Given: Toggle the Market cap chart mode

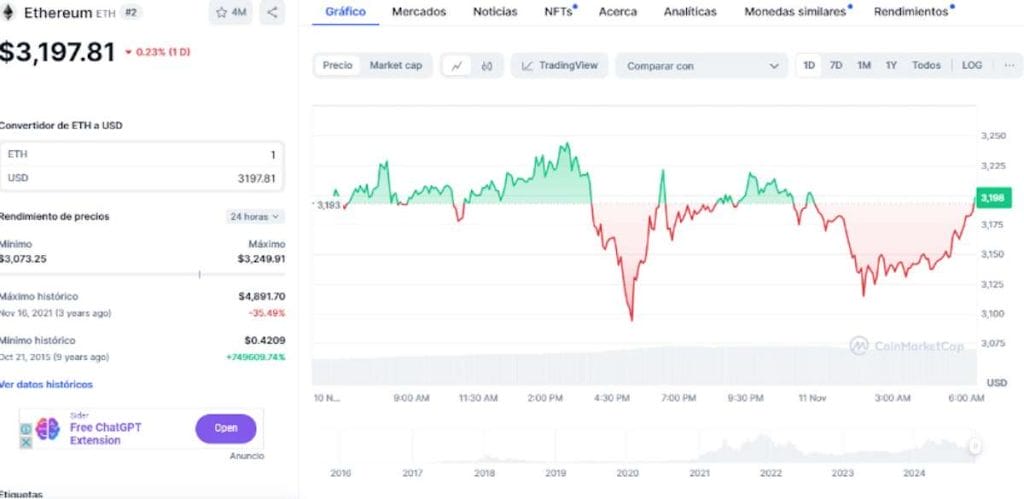Looking at the screenshot, I should [396, 65].
